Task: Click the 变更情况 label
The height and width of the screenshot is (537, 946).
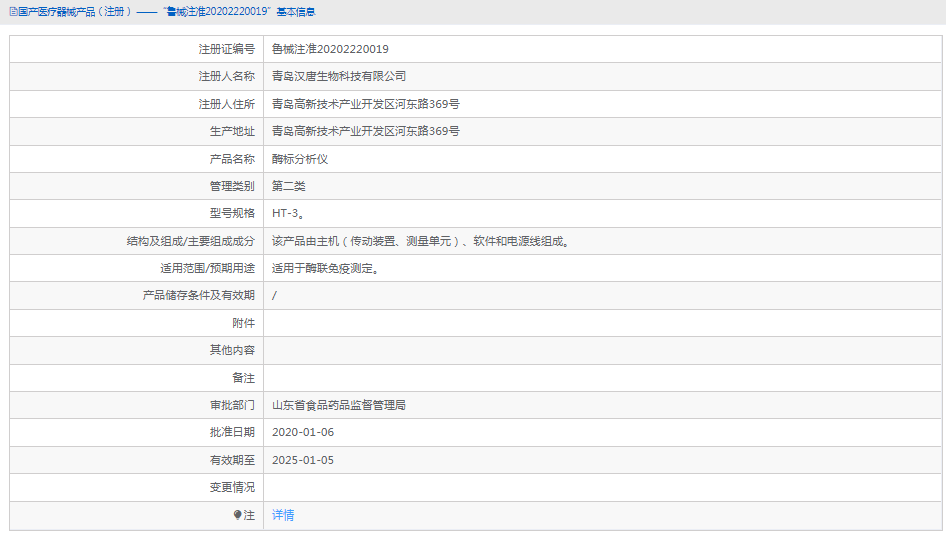Action: click(x=232, y=487)
